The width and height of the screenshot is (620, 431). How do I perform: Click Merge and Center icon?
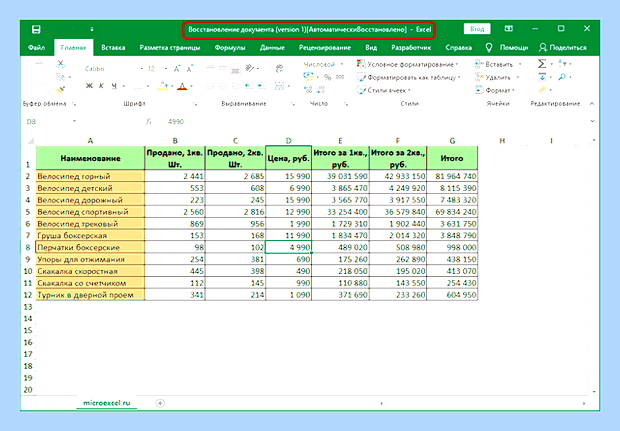279,85
